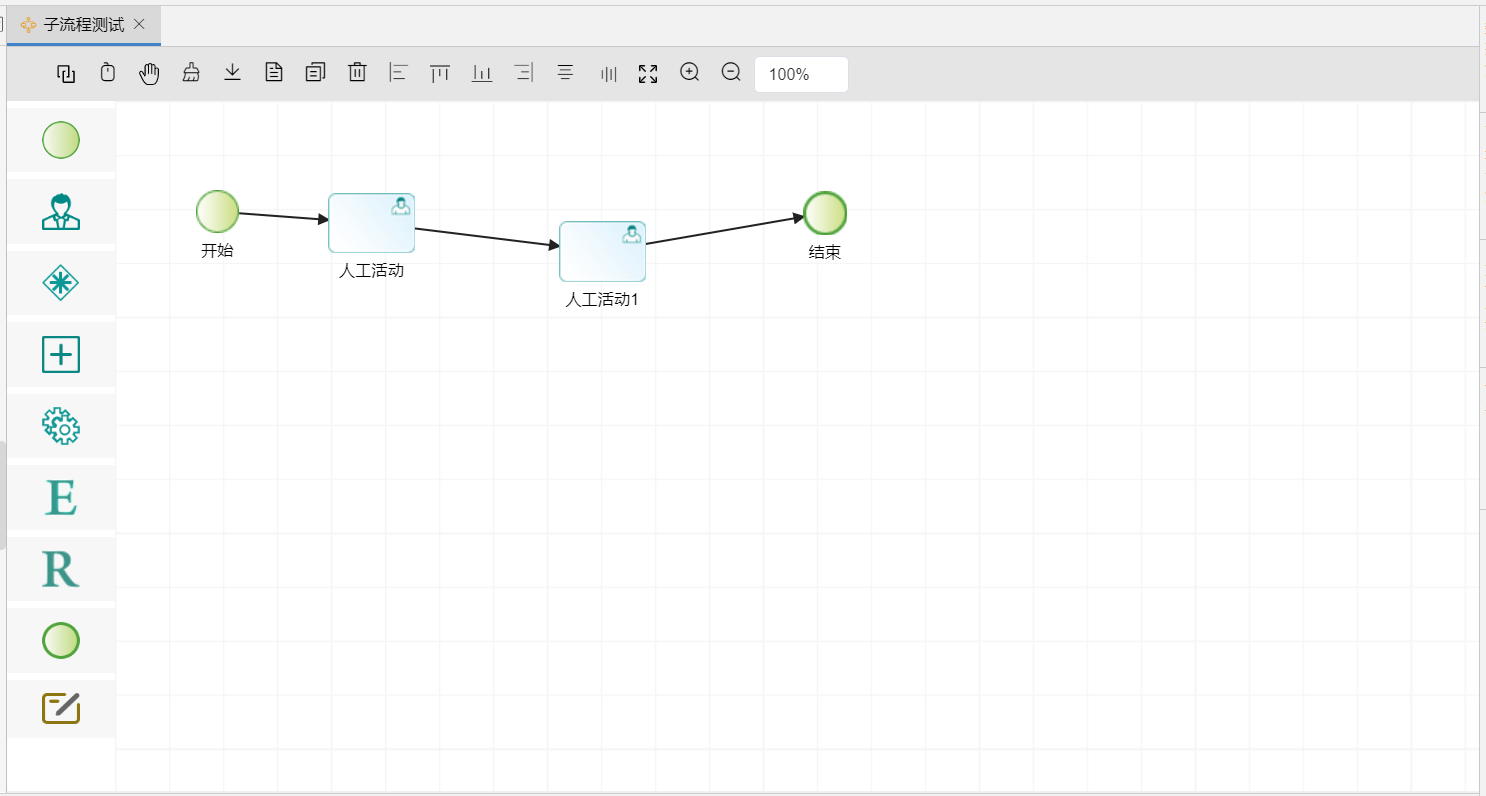Pick the gear service task palette icon
Viewport: 1486px width, 796px height.
click(61, 426)
